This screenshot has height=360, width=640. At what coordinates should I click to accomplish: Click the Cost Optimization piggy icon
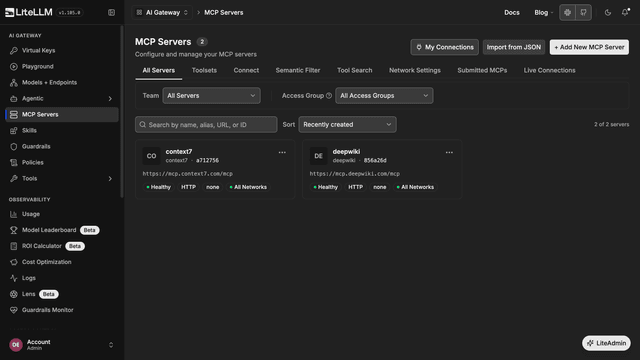pos(13,262)
